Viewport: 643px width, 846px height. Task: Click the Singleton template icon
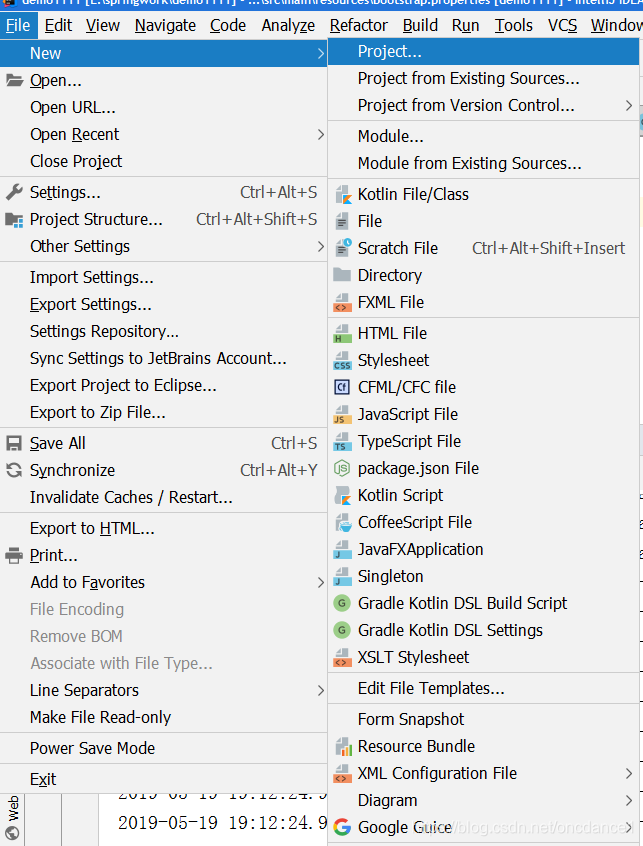click(x=342, y=576)
